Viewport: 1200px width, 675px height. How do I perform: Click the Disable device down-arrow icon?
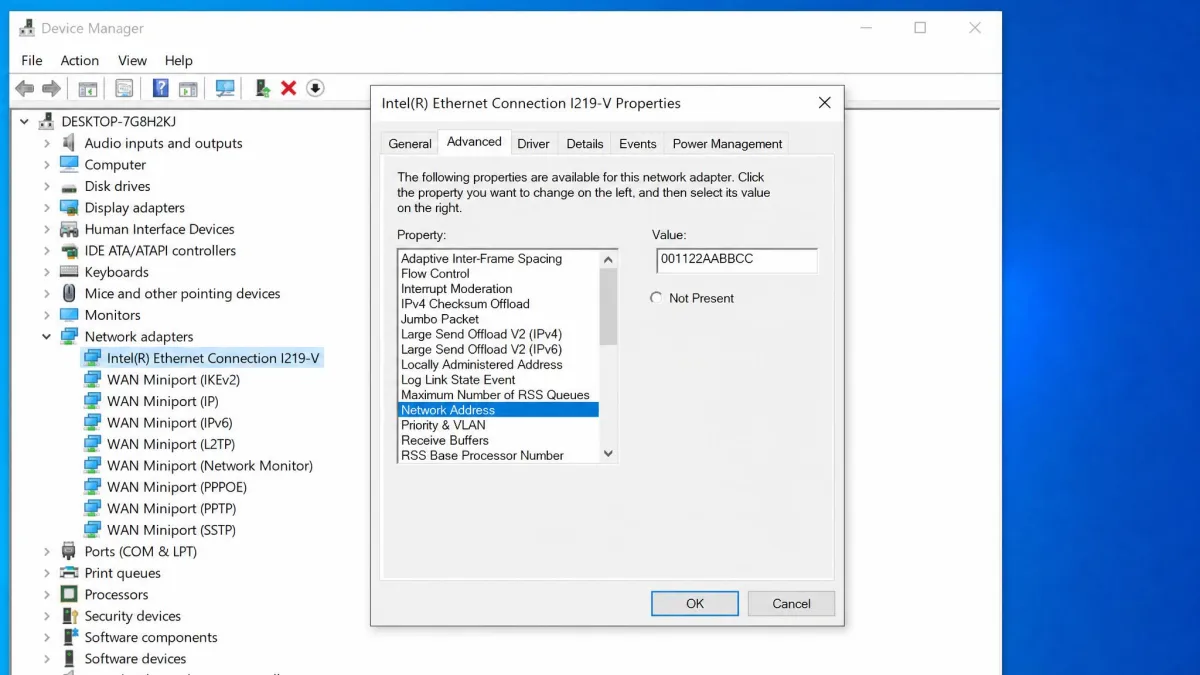pos(315,88)
